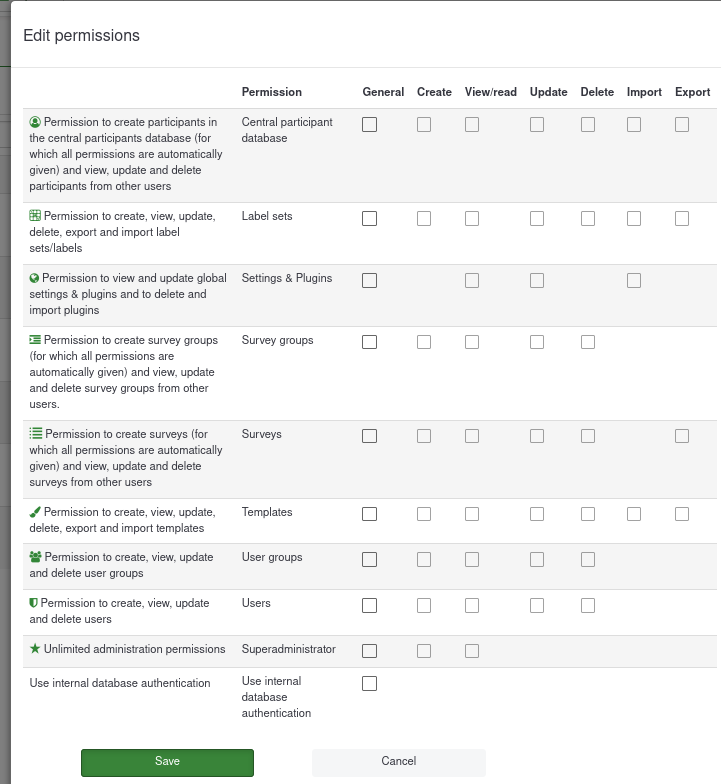
Task: Enable Delete permission for User groups
Action: coord(588,559)
